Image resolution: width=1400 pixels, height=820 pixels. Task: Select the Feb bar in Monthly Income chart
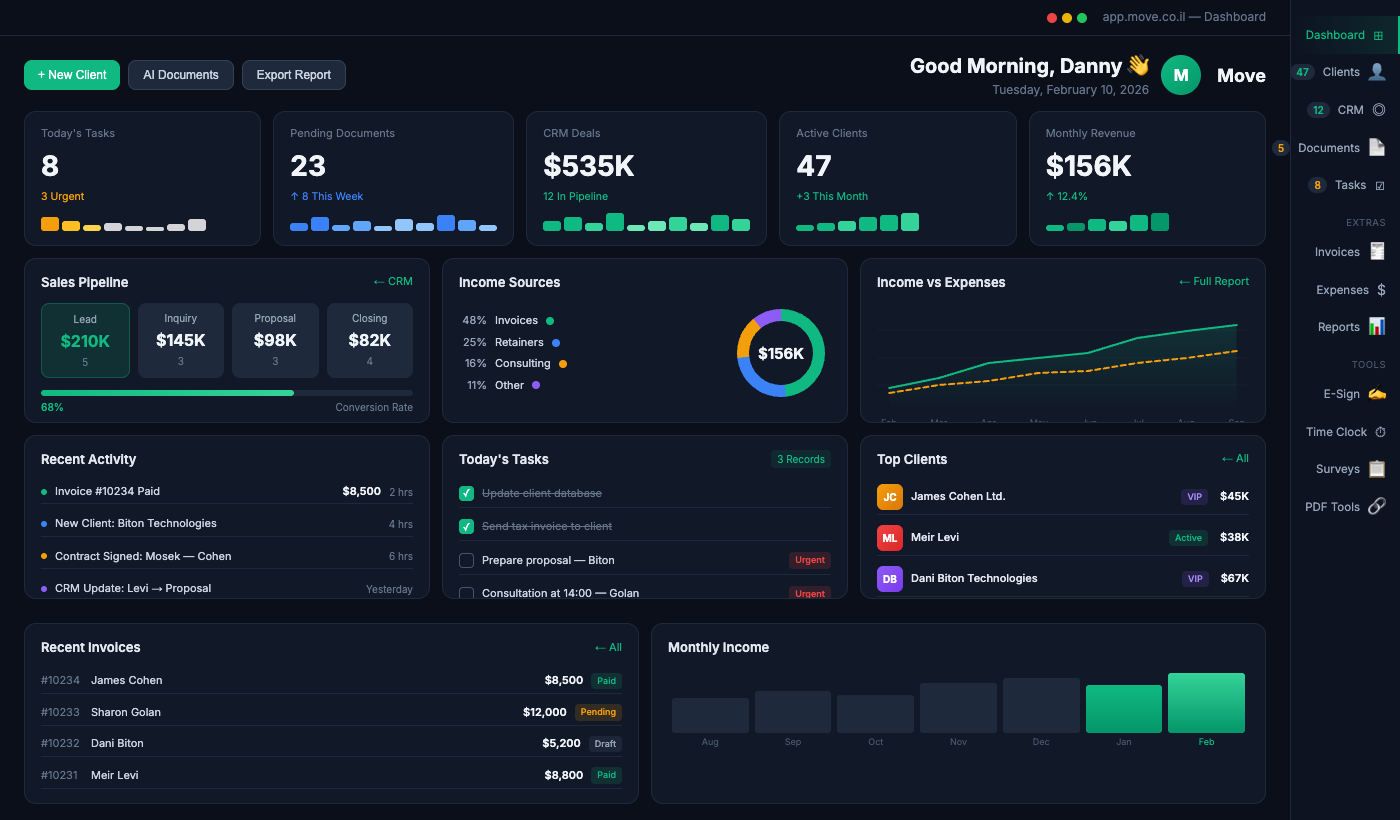[1206, 702]
